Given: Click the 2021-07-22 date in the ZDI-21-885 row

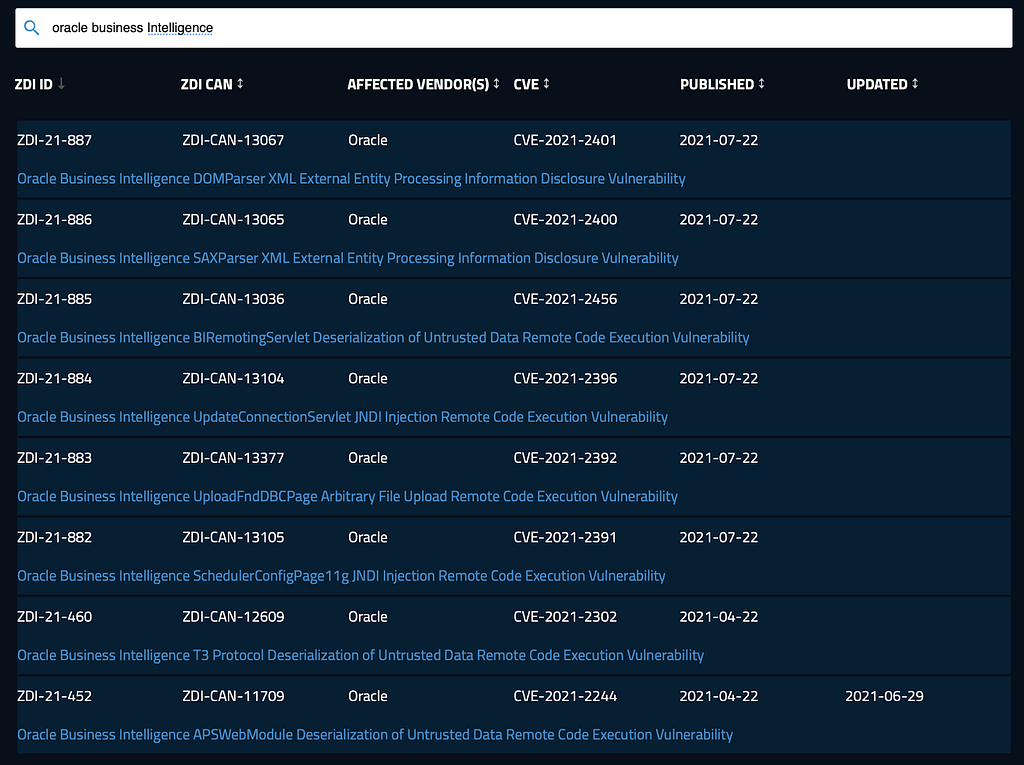Looking at the screenshot, I should click(718, 299).
